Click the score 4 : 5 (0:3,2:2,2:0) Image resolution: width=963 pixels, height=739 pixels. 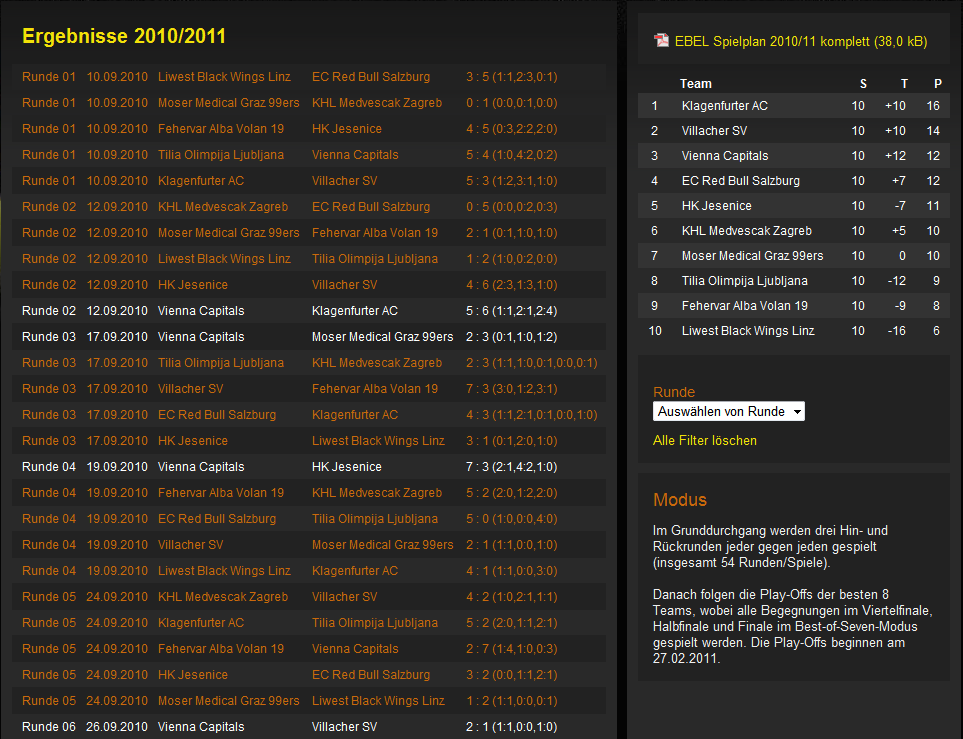512,128
